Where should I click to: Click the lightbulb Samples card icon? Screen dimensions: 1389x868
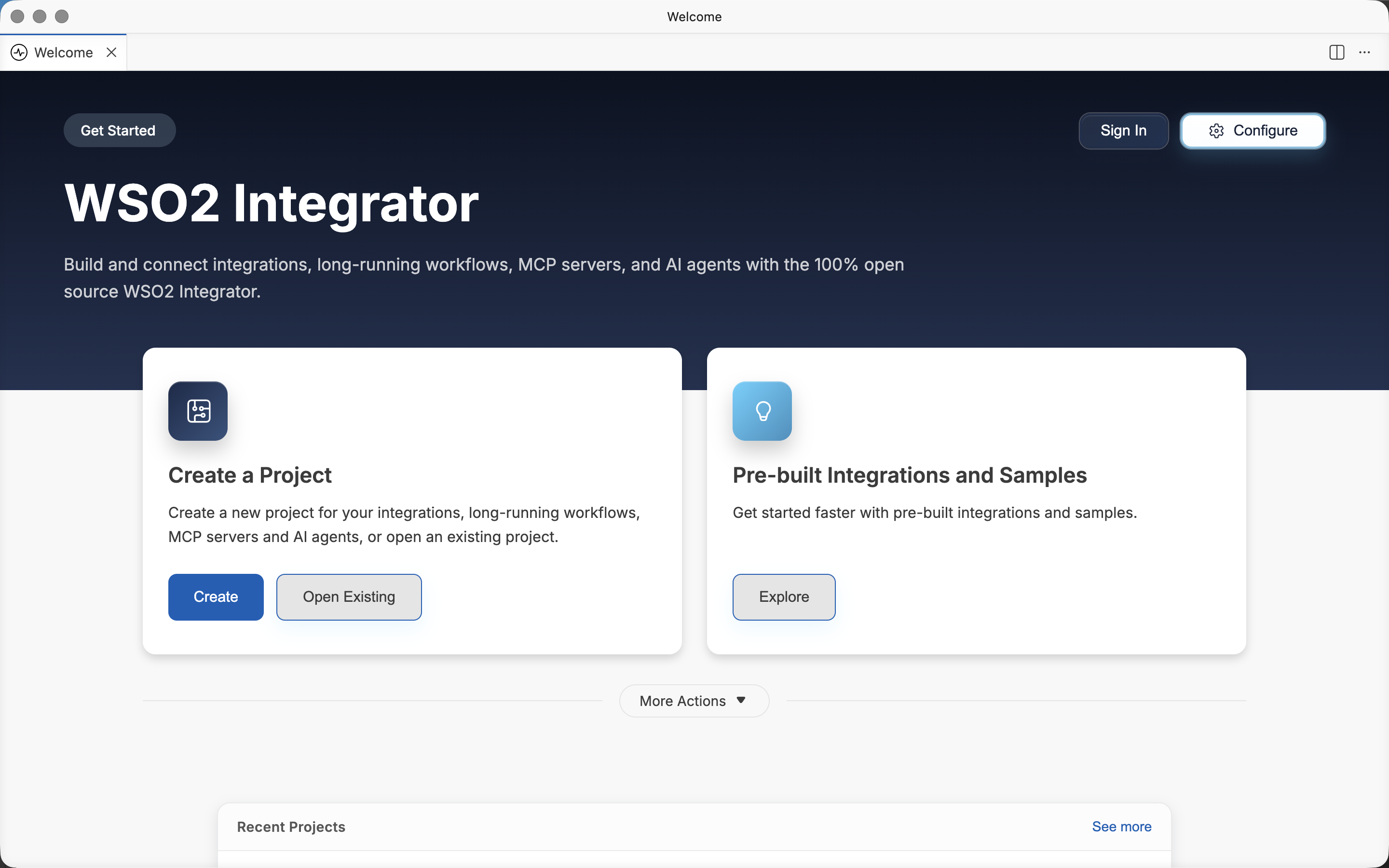[762, 411]
